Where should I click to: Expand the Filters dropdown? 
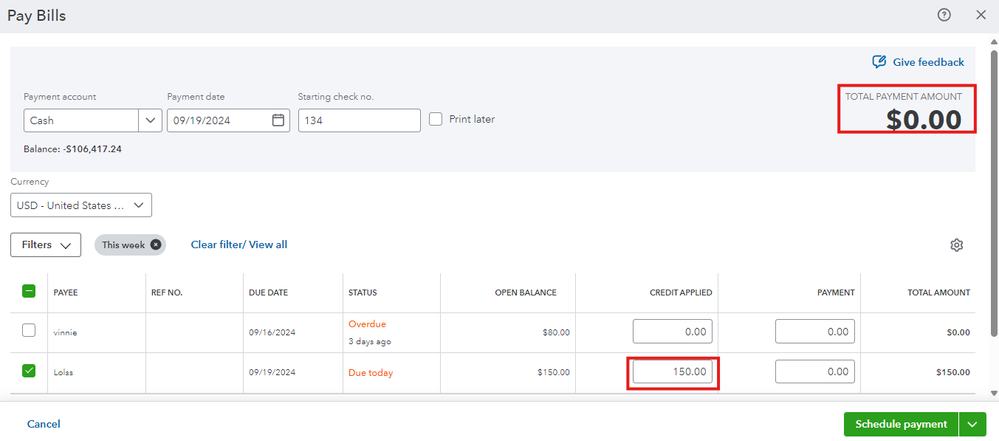tap(46, 245)
